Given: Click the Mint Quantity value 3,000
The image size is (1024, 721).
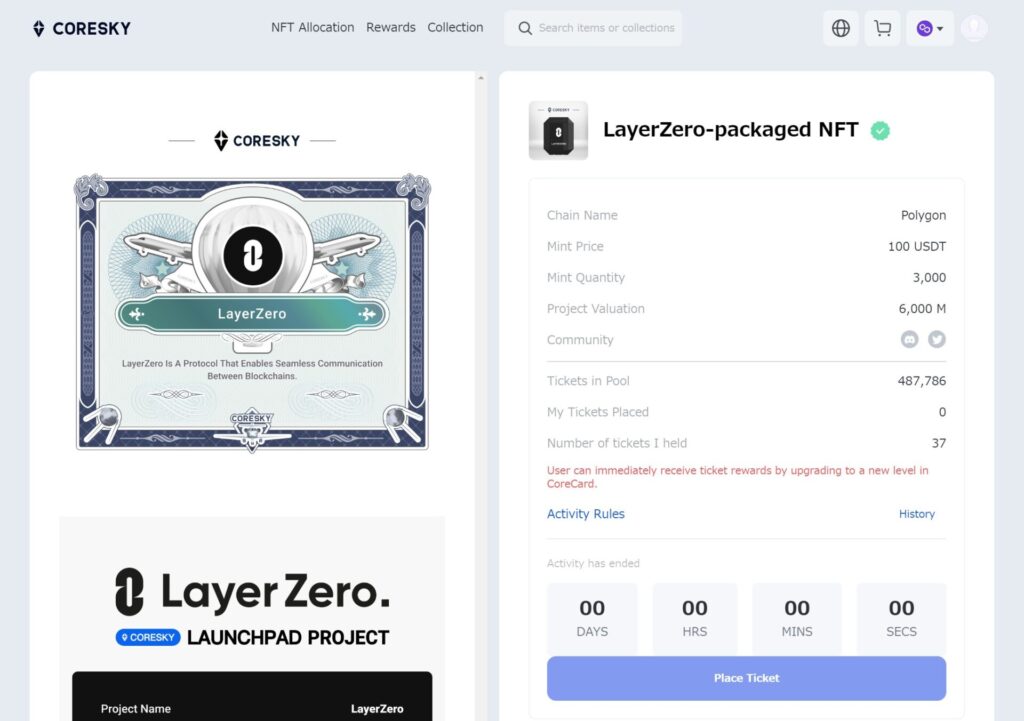Looking at the screenshot, I should [x=929, y=278].
